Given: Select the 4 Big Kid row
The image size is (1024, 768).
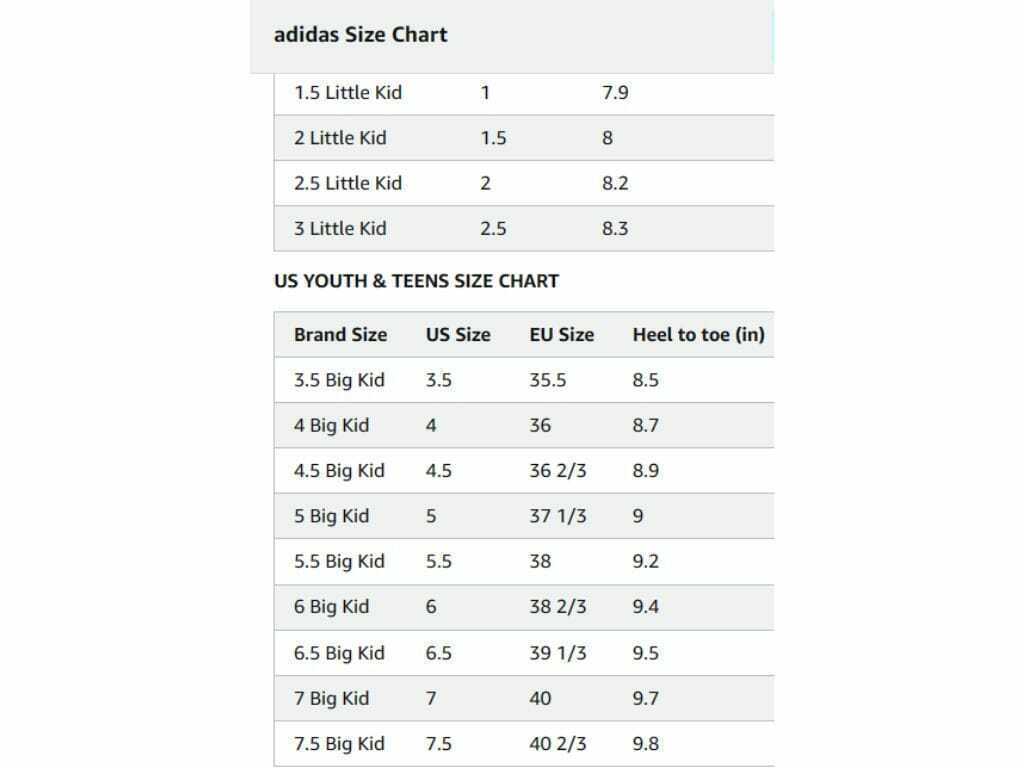Looking at the screenshot, I should click(524, 425).
